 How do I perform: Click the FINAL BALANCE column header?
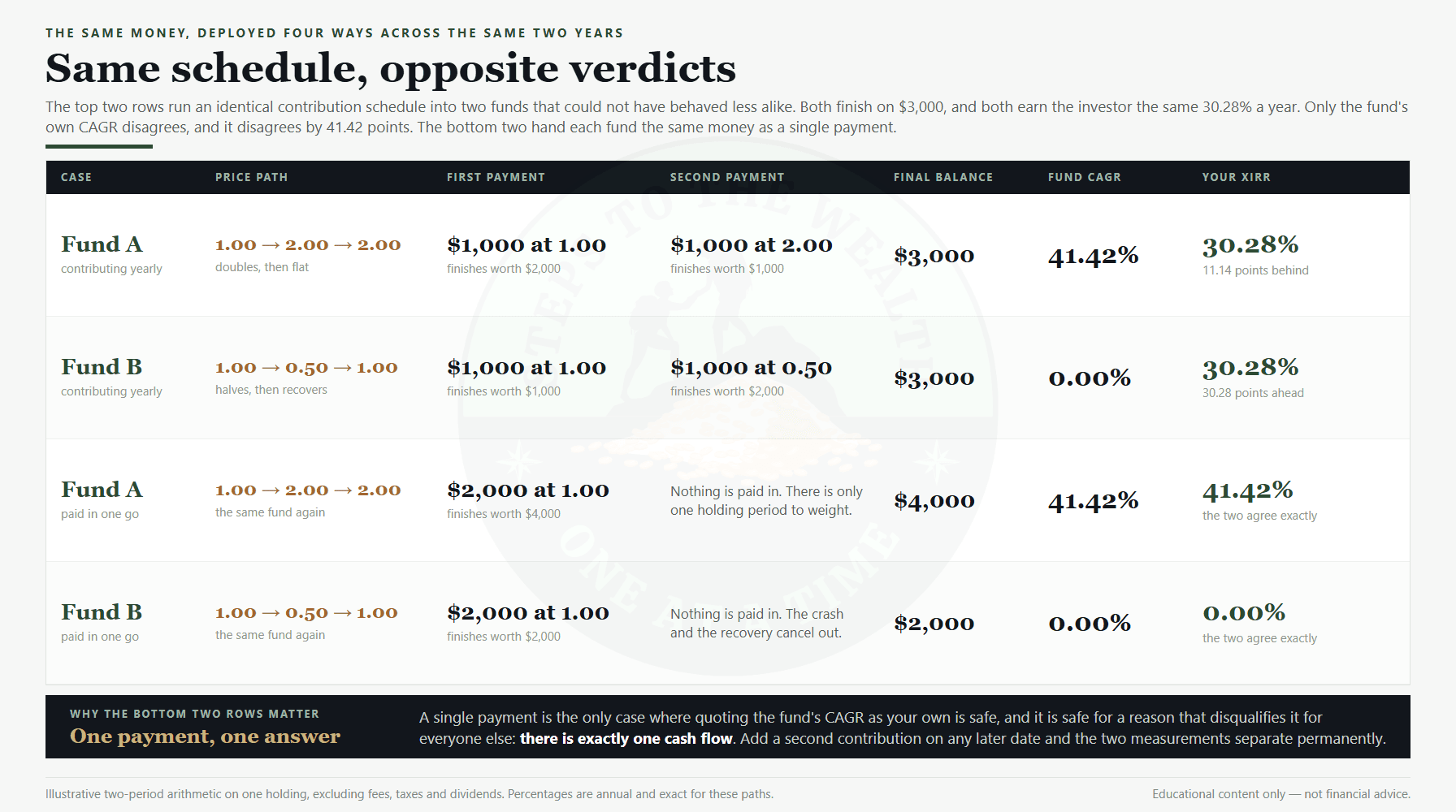click(943, 177)
